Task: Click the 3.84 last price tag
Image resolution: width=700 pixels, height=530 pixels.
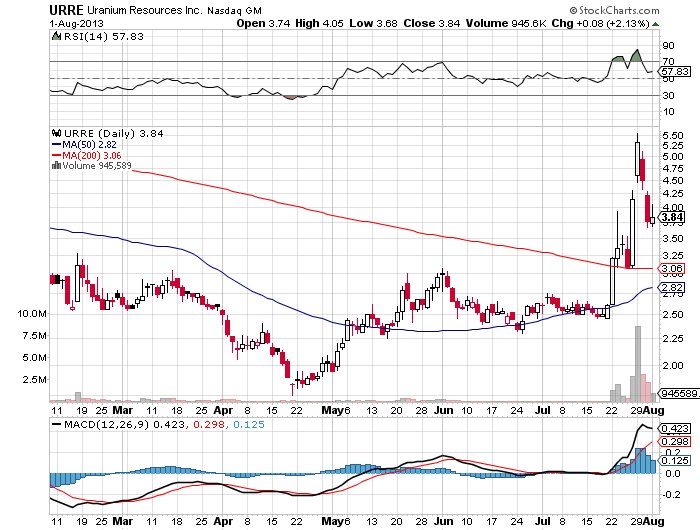Action: click(672, 217)
